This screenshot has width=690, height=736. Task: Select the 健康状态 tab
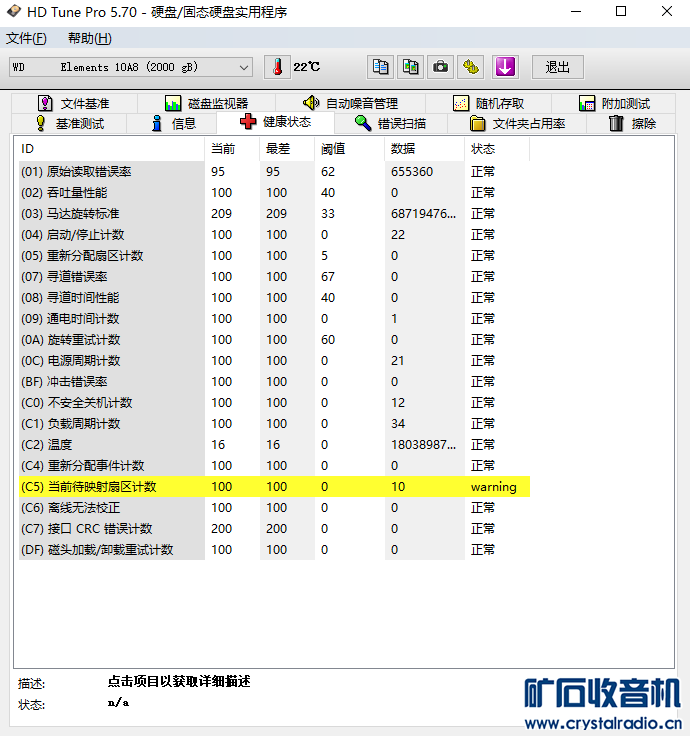(x=276, y=122)
